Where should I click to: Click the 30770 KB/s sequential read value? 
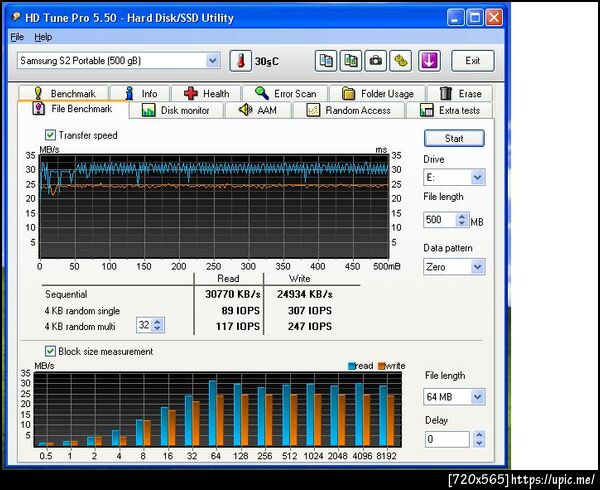coord(233,294)
